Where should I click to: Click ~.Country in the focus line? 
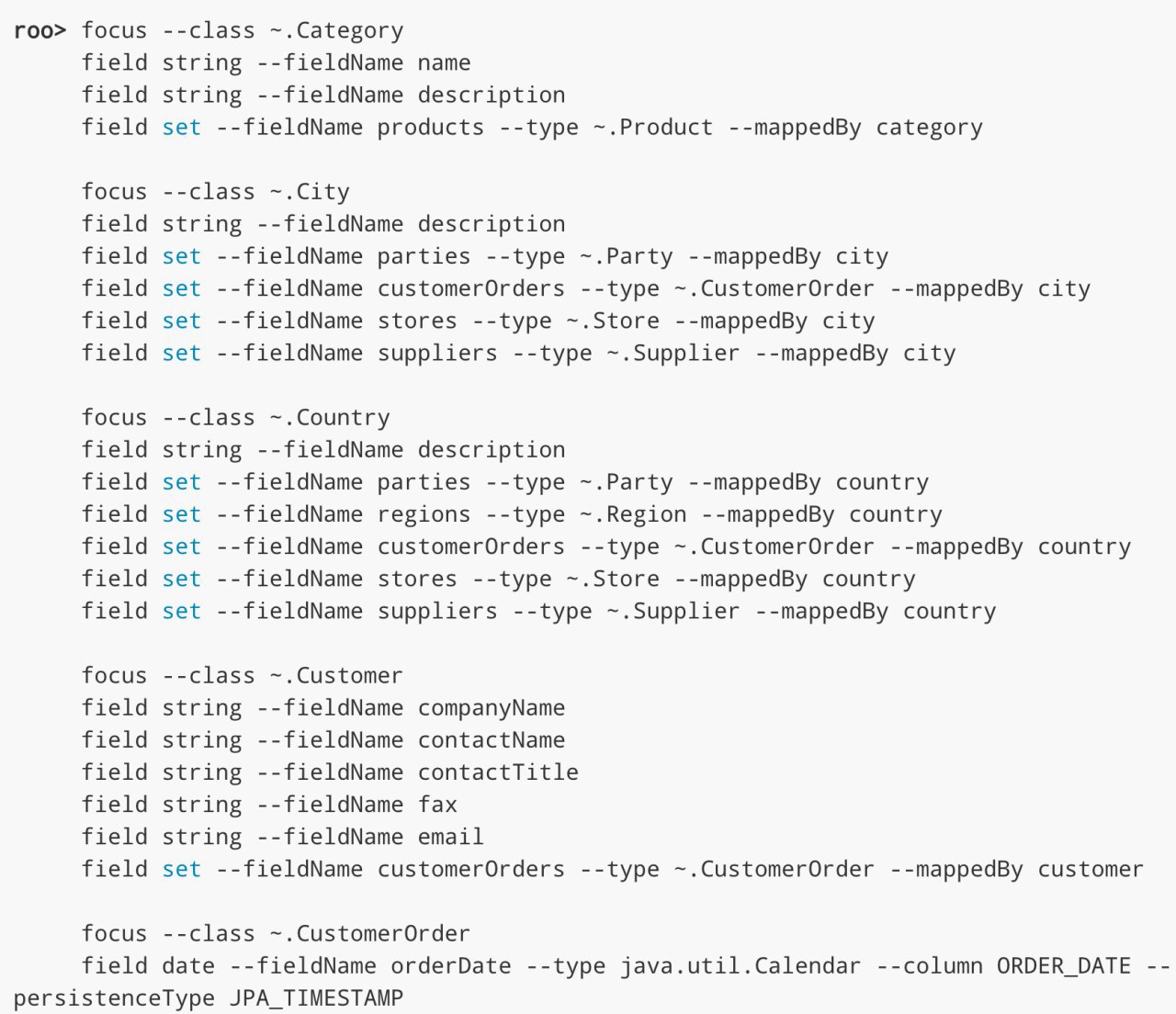point(330,418)
